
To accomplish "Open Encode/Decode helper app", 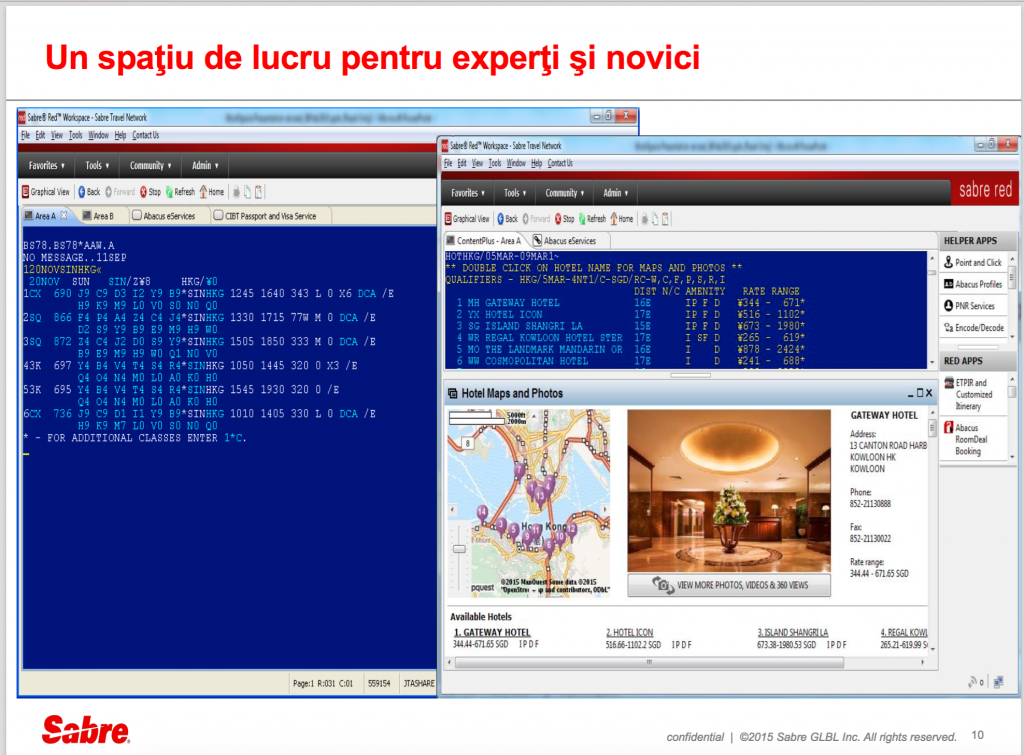I will (974, 327).
